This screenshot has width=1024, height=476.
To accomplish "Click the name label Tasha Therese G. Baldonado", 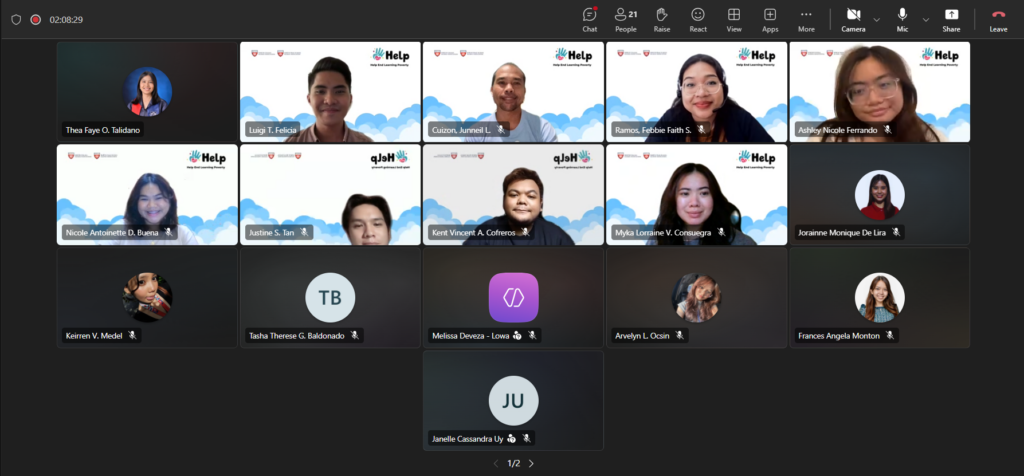I will (x=296, y=336).
